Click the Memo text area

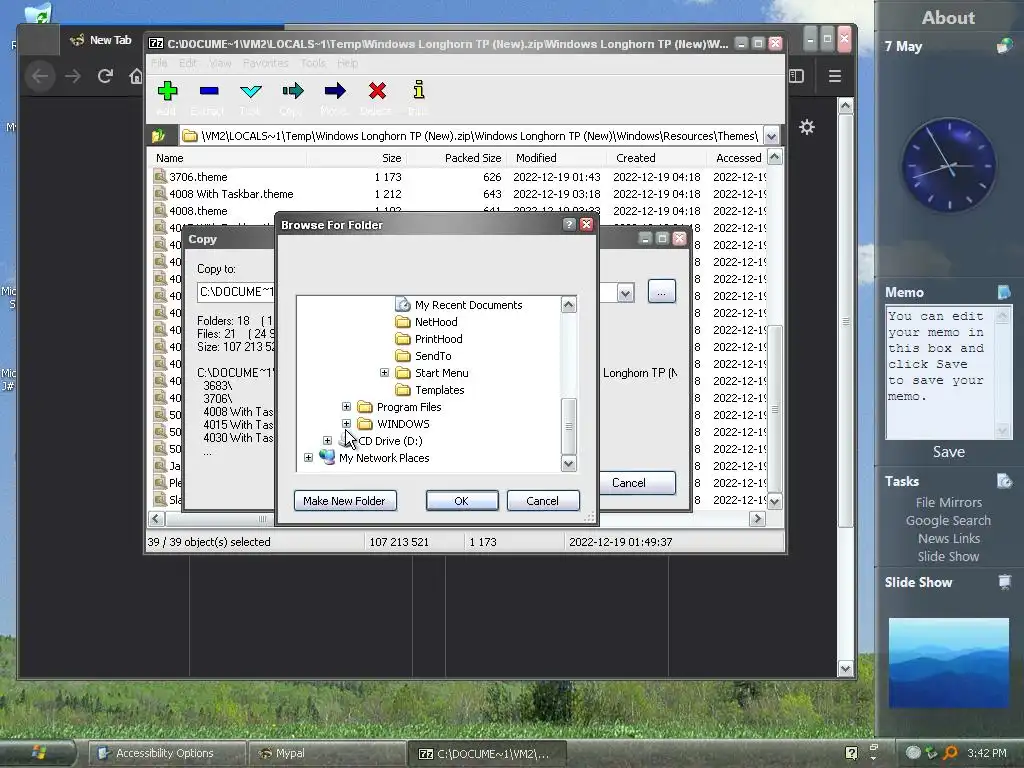tap(940, 373)
